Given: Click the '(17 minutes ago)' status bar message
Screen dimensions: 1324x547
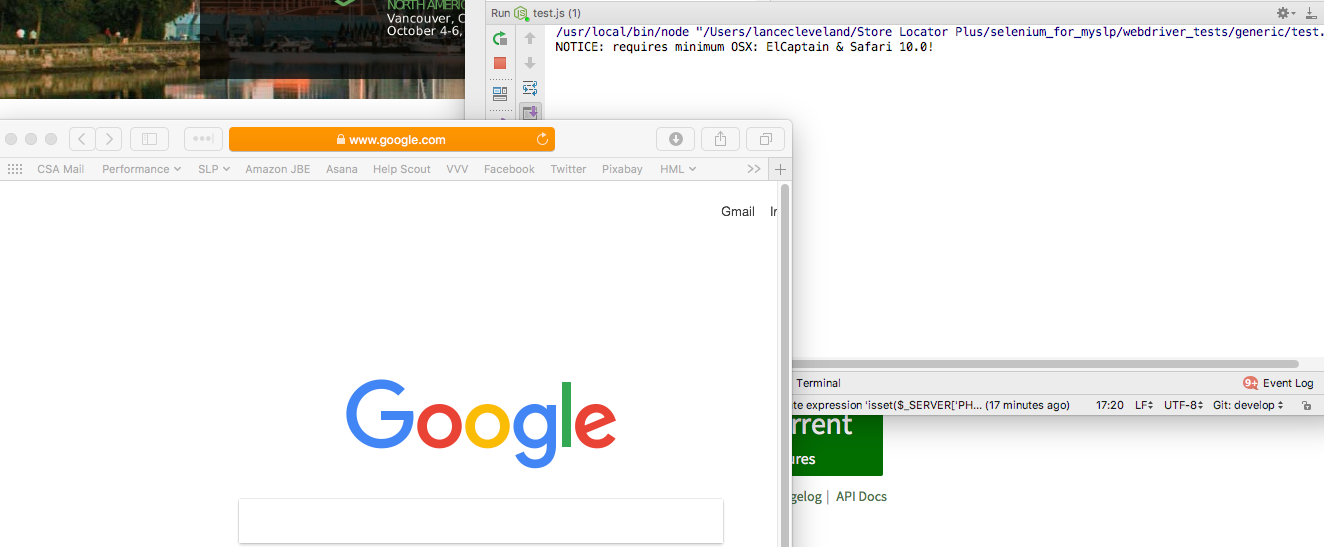Looking at the screenshot, I should (1027, 405).
